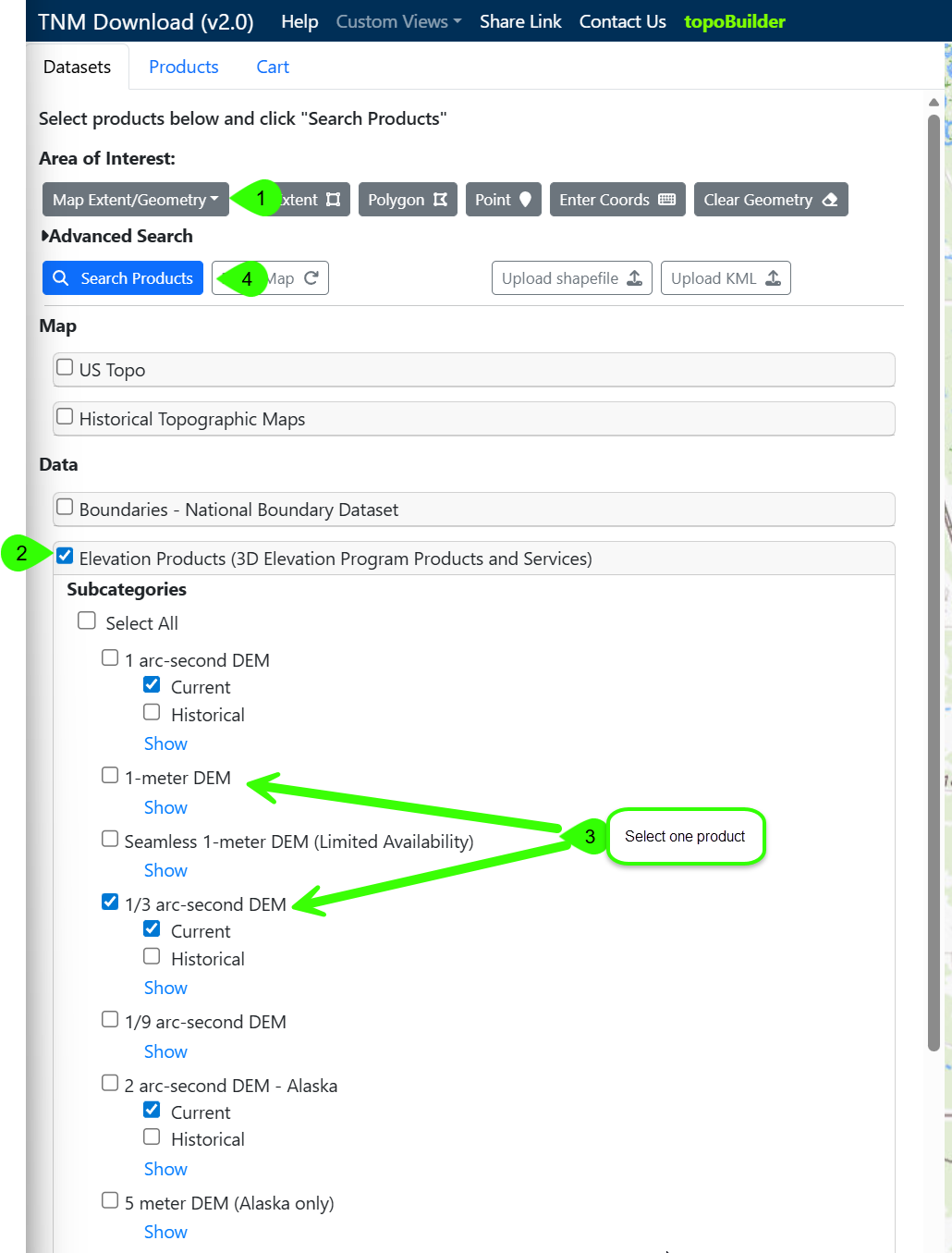Open the topoBuilder link
The height and width of the screenshot is (1253, 952).
(734, 21)
